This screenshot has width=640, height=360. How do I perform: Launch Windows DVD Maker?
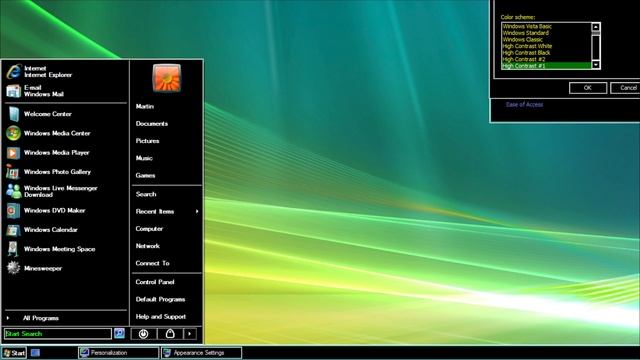pos(65,211)
